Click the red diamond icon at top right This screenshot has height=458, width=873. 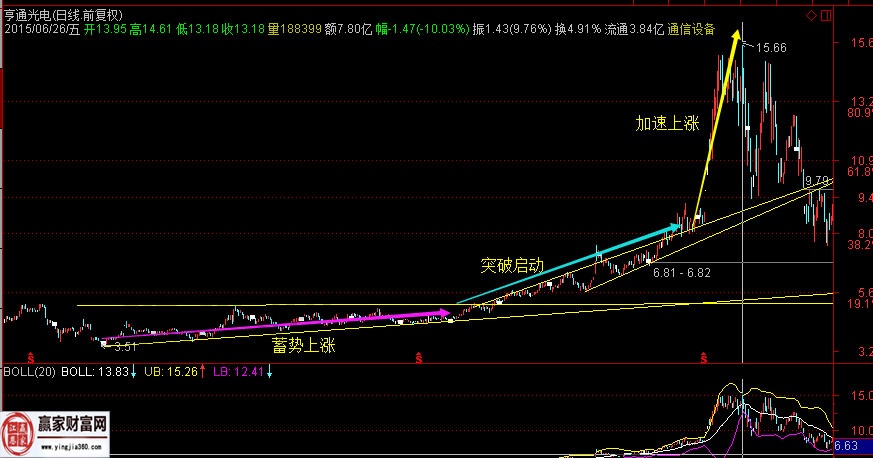tap(811, 17)
